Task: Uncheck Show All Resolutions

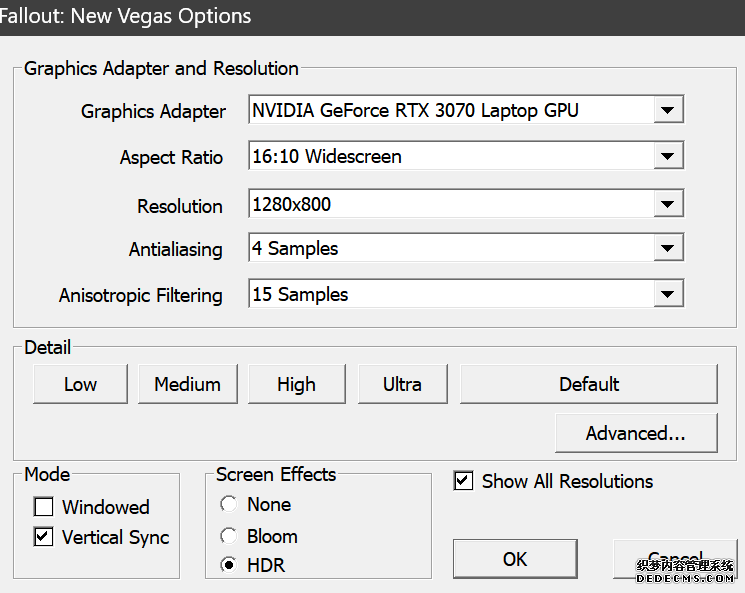Action: click(463, 481)
